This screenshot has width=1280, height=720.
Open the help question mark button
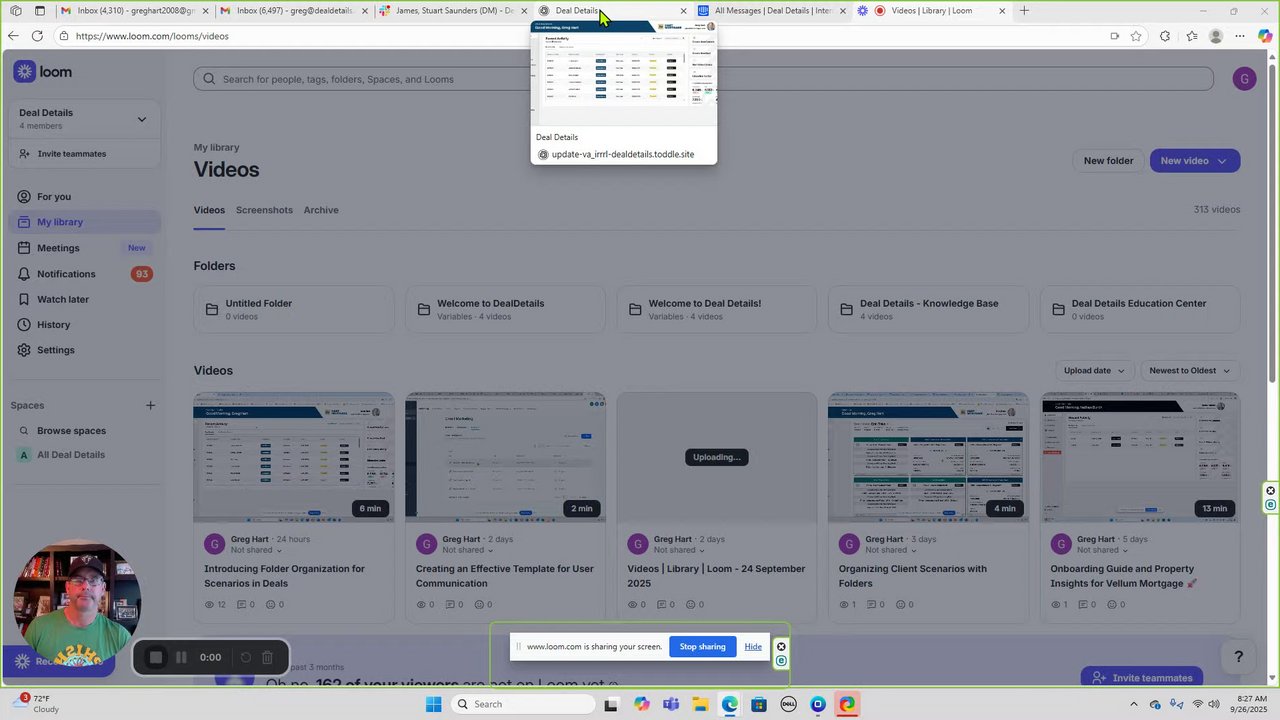coord(1238,657)
